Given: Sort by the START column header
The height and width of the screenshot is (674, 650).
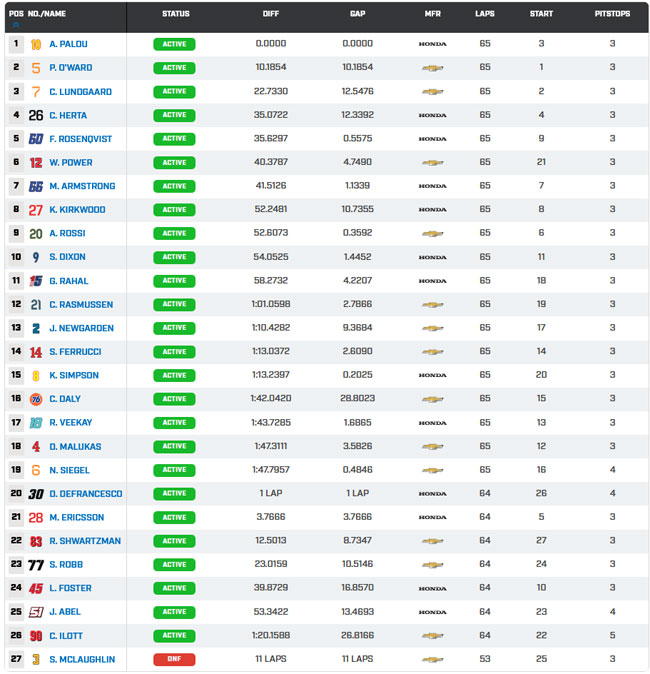Looking at the screenshot, I should pos(541,14).
